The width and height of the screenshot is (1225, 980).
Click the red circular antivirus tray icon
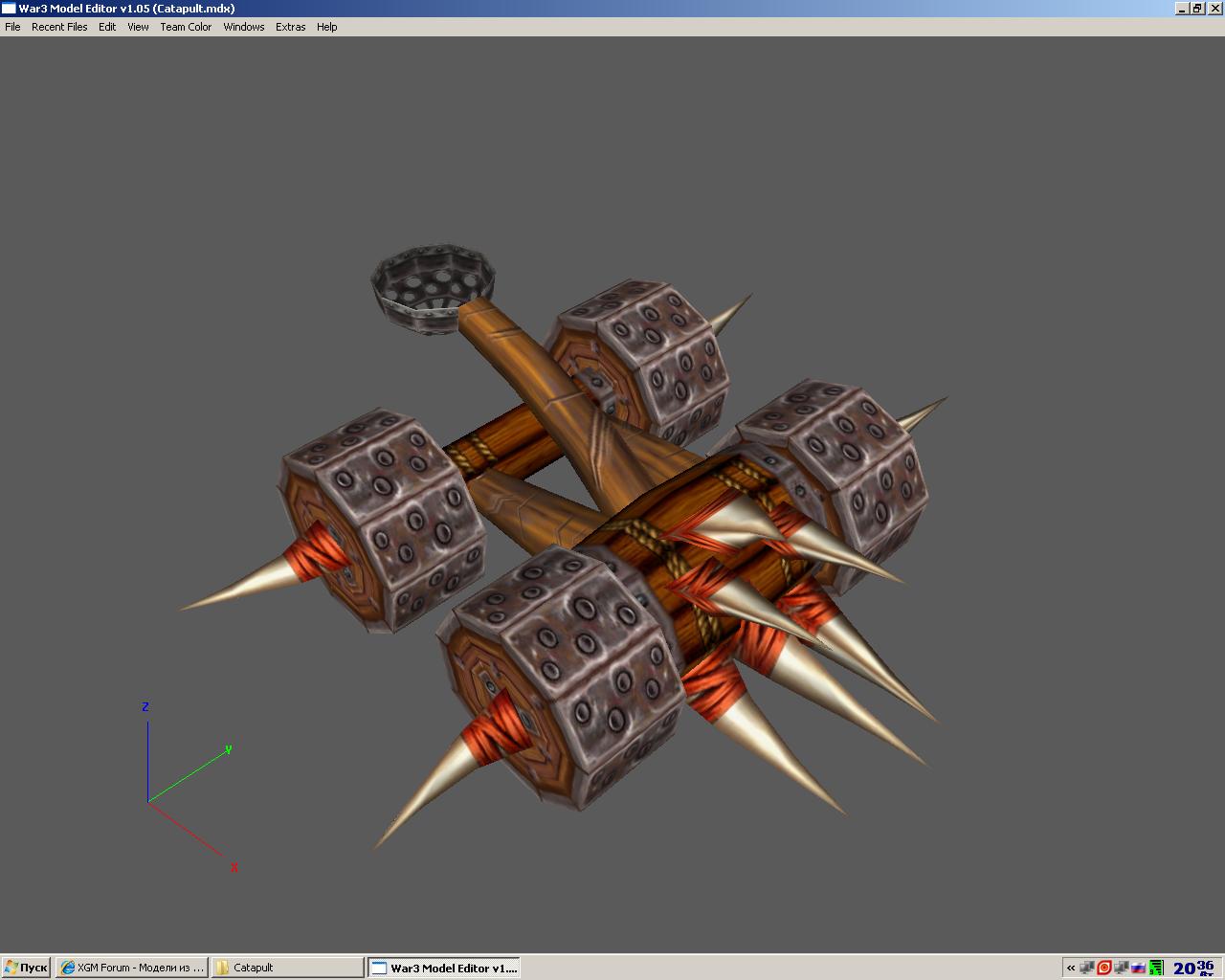pos(1103,968)
